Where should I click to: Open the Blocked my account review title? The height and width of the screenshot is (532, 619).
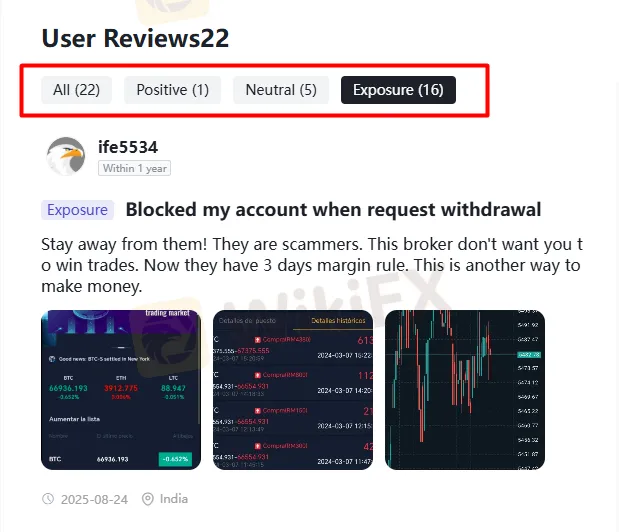[x=333, y=210]
